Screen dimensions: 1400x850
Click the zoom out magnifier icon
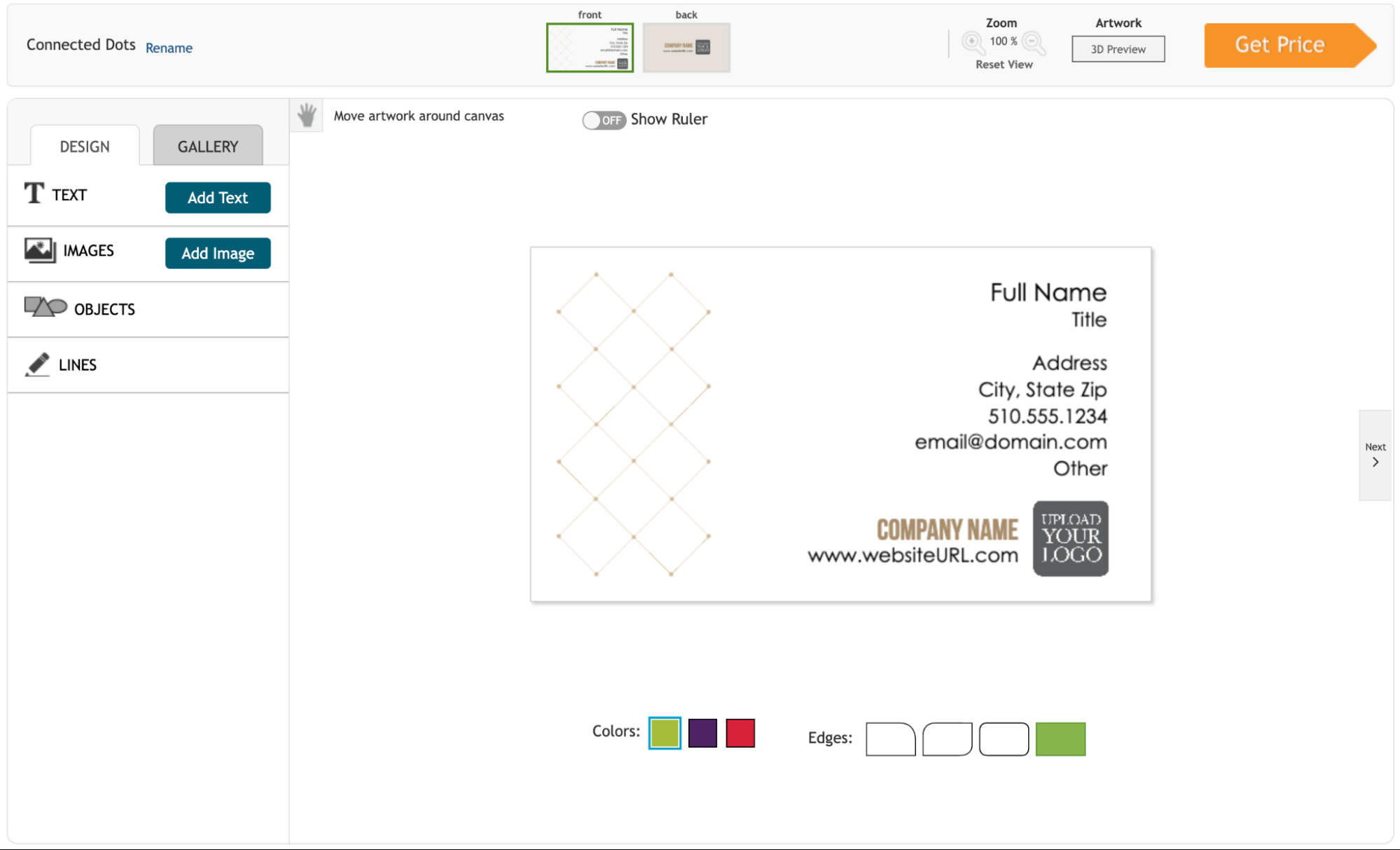pyautogui.click(x=1033, y=42)
